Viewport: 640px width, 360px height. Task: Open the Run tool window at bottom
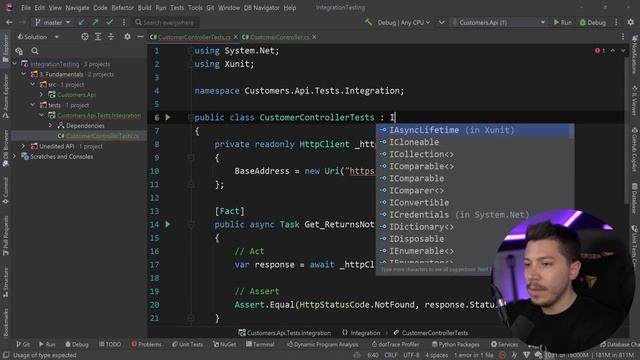point(47,344)
